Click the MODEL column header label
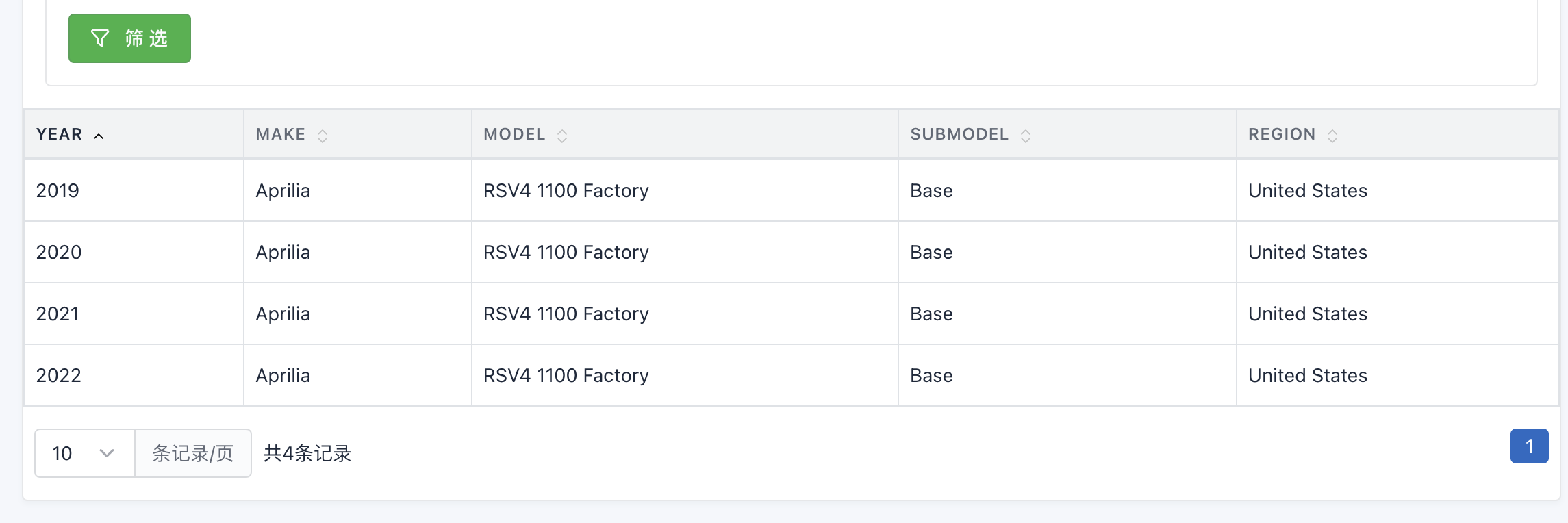The width and height of the screenshot is (1568, 523). click(x=514, y=134)
